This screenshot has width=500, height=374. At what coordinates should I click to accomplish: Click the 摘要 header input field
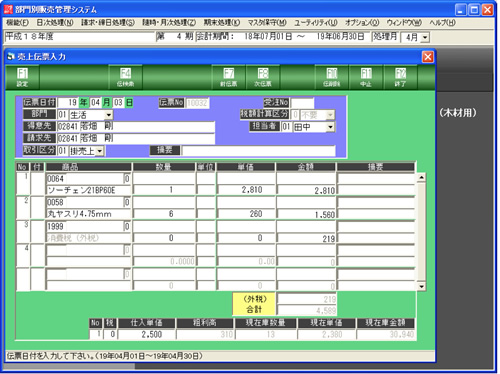click(x=259, y=151)
